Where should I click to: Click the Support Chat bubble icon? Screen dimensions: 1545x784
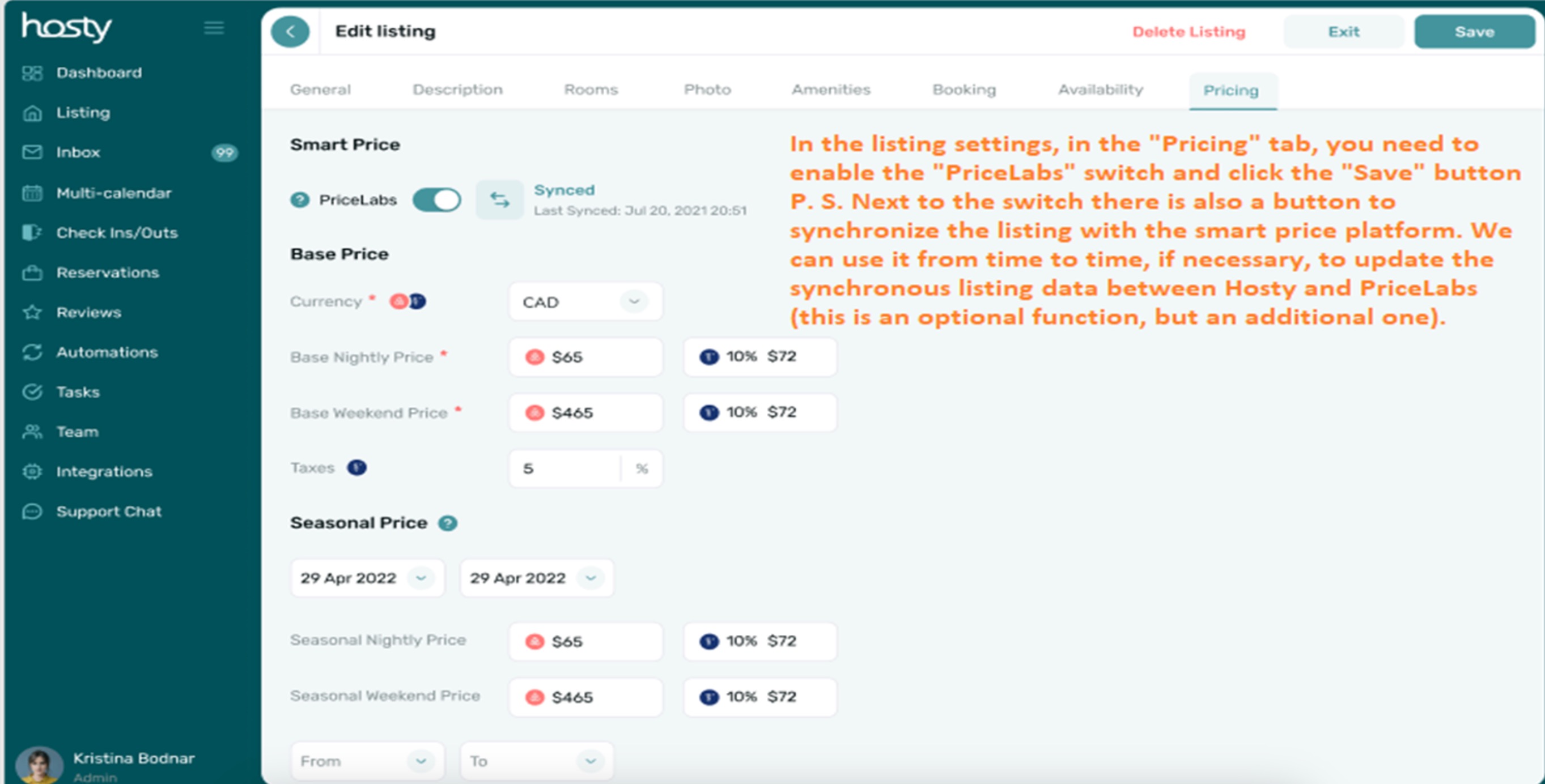click(32, 512)
